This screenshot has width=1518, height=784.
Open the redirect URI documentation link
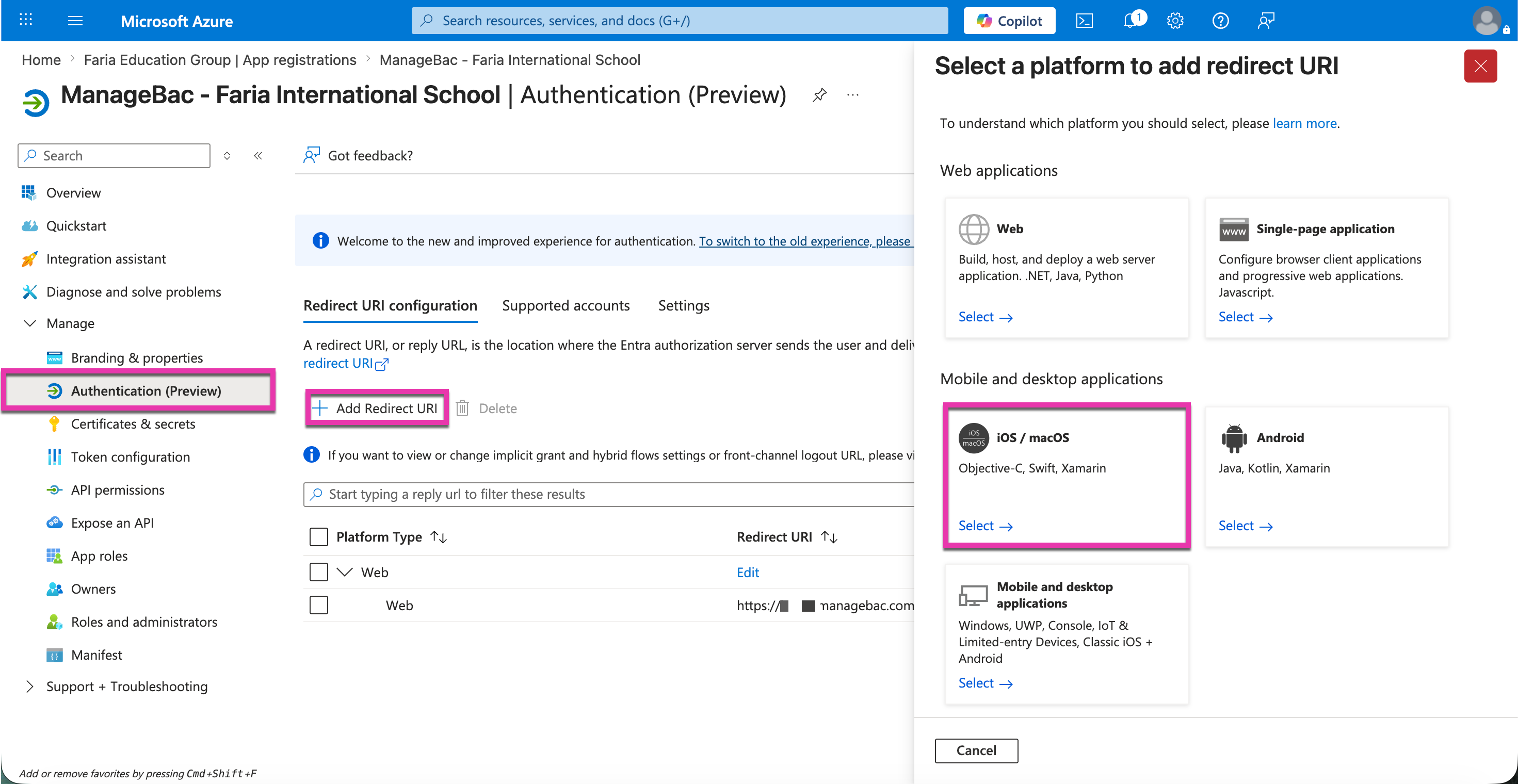(x=346, y=364)
